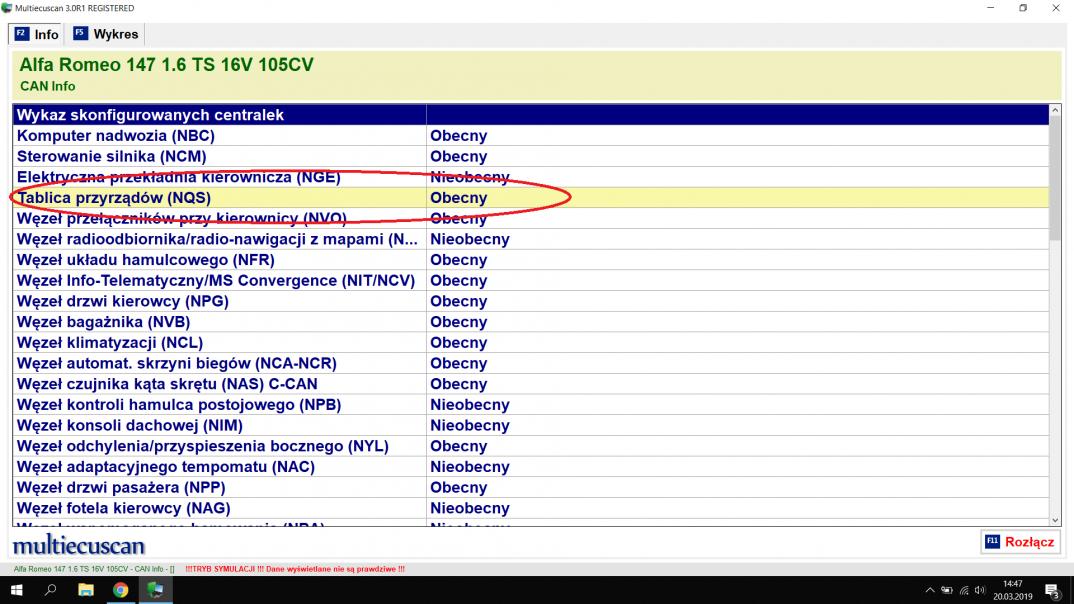Image resolution: width=1074 pixels, height=604 pixels.
Task: Minimize the Multiecuscan window
Action: [x=990, y=8]
